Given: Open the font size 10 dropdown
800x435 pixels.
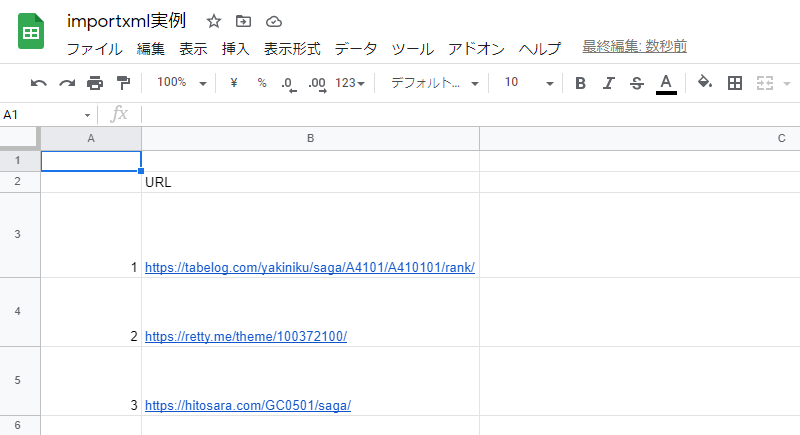Looking at the screenshot, I should (x=529, y=83).
